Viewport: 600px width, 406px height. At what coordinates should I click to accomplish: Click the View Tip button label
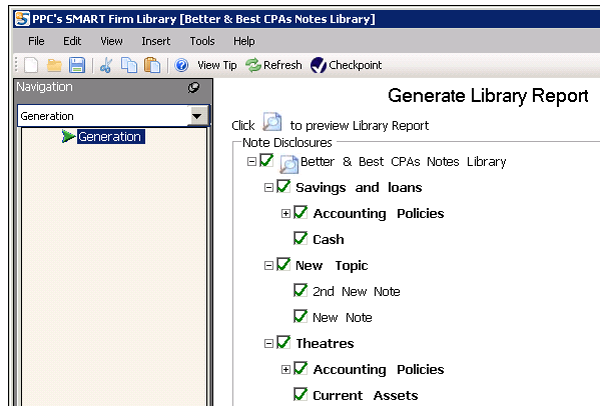(217, 65)
